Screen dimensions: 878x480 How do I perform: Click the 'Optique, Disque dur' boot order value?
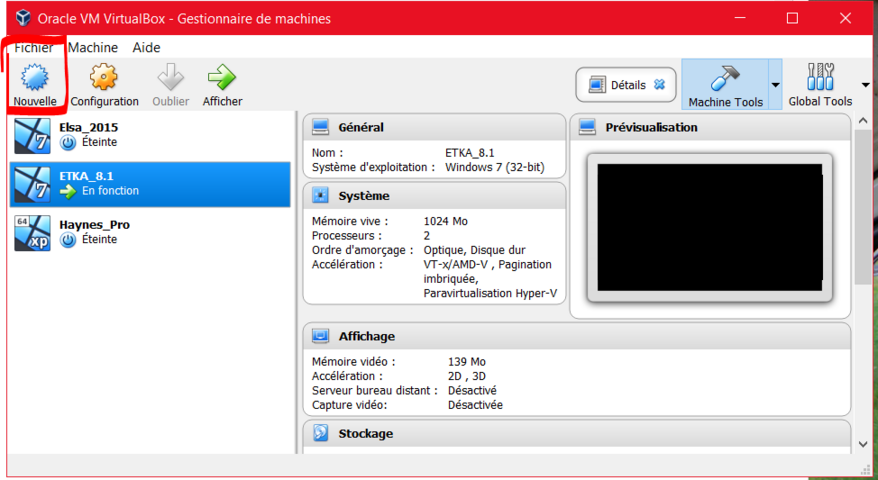(474, 250)
